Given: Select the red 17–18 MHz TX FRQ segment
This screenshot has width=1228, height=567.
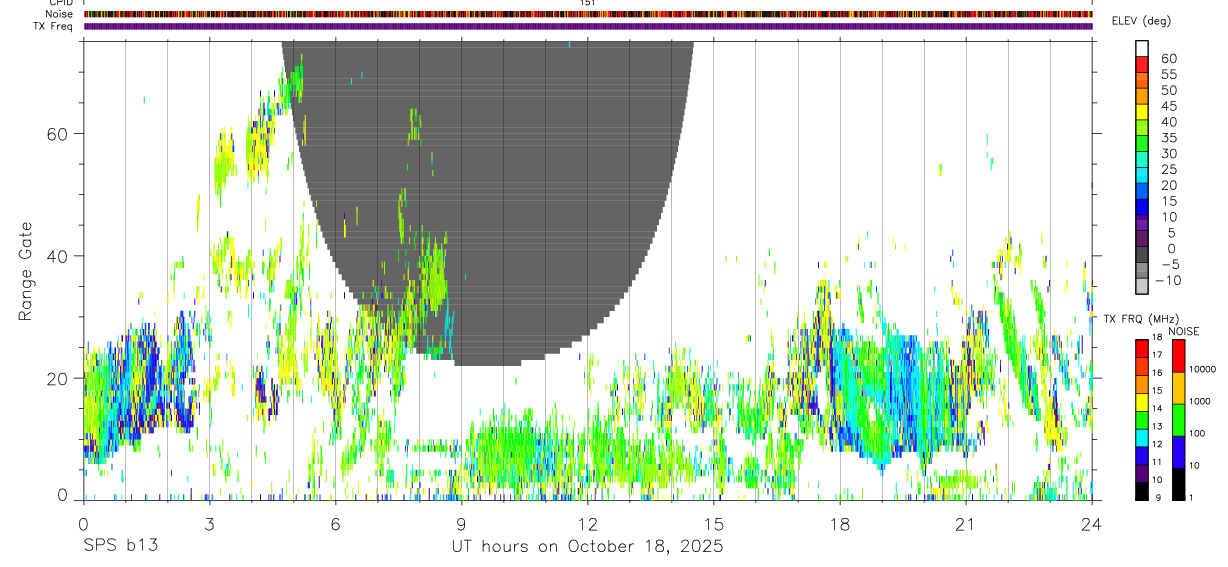Looking at the screenshot, I should pyautogui.click(x=1142, y=349).
